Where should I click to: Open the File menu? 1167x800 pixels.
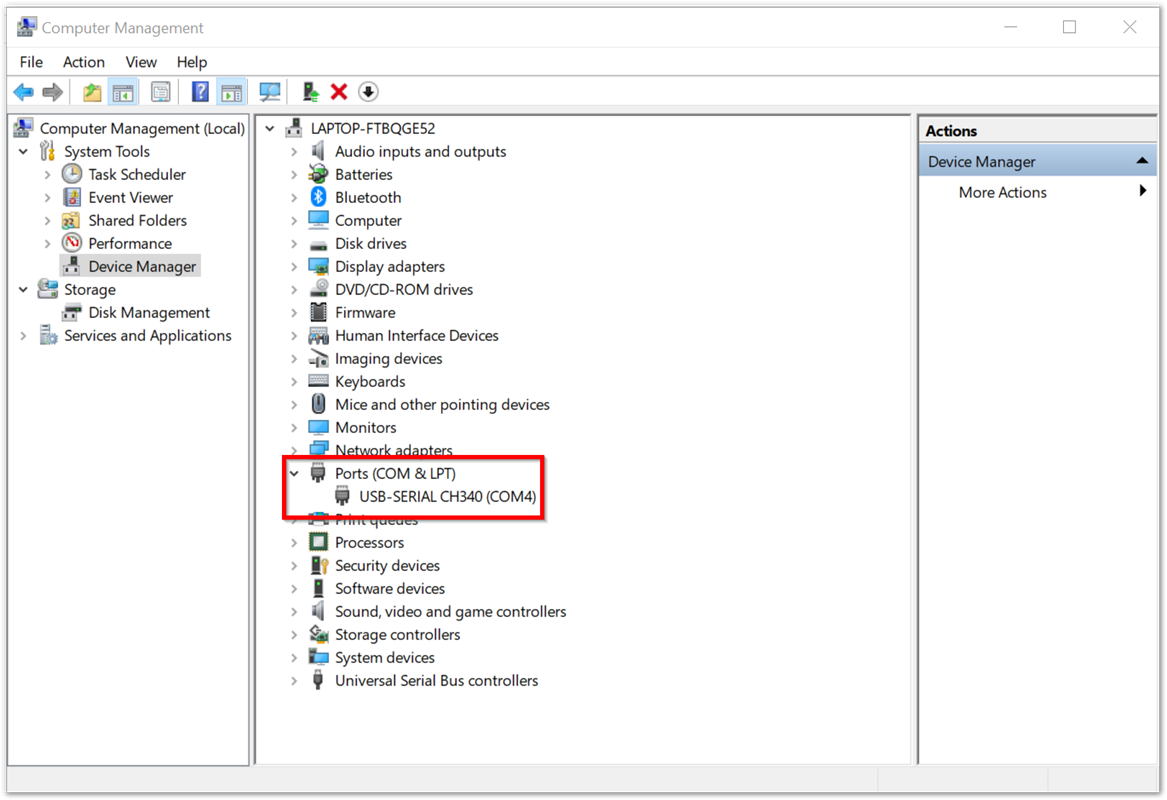(31, 62)
